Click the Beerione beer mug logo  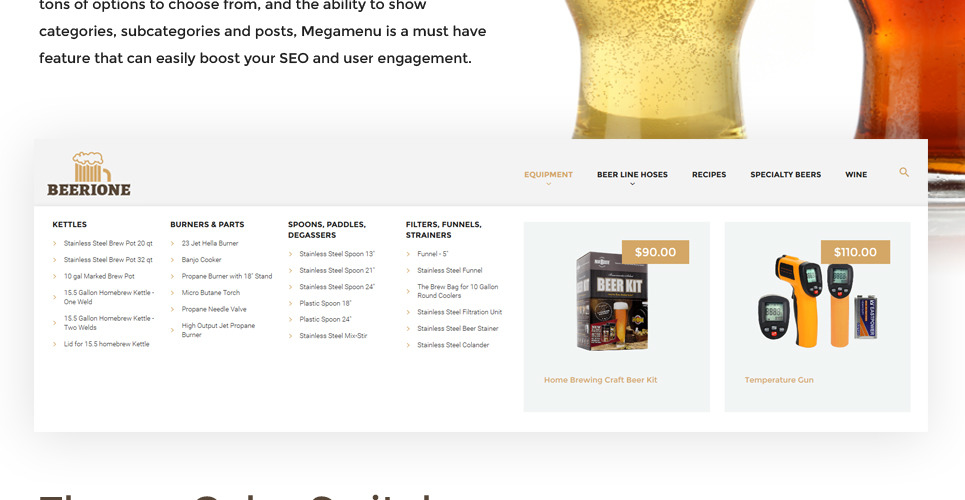click(x=88, y=174)
